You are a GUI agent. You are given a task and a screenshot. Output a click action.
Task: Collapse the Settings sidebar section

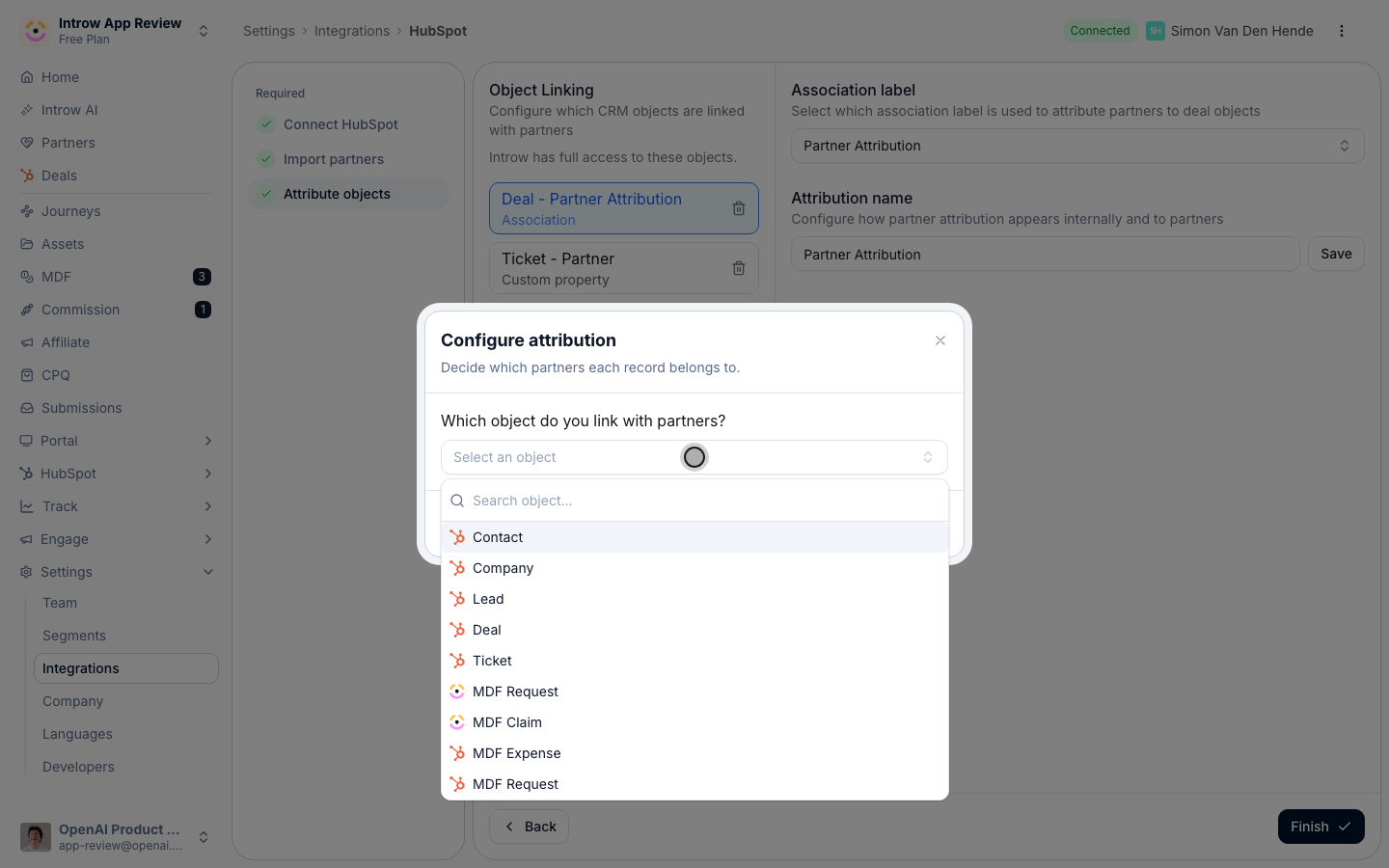[208, 572]
